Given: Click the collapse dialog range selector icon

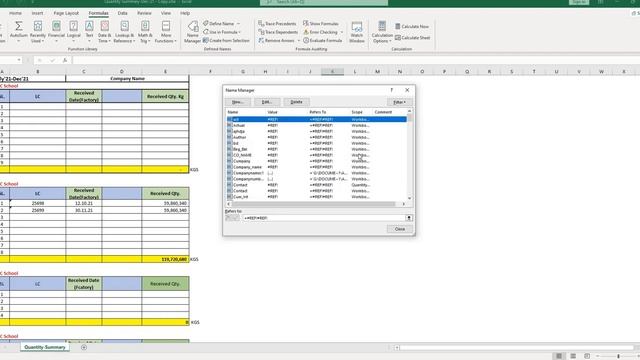Looking at the screenshot, I should 409,218.
